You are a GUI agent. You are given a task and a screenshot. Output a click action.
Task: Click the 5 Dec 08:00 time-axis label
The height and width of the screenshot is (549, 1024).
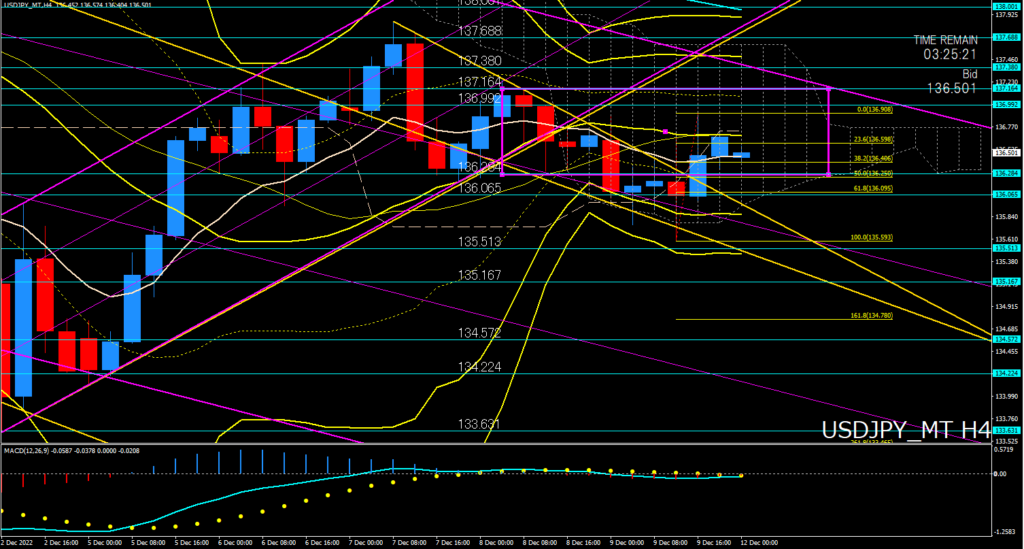pos(148,542)
